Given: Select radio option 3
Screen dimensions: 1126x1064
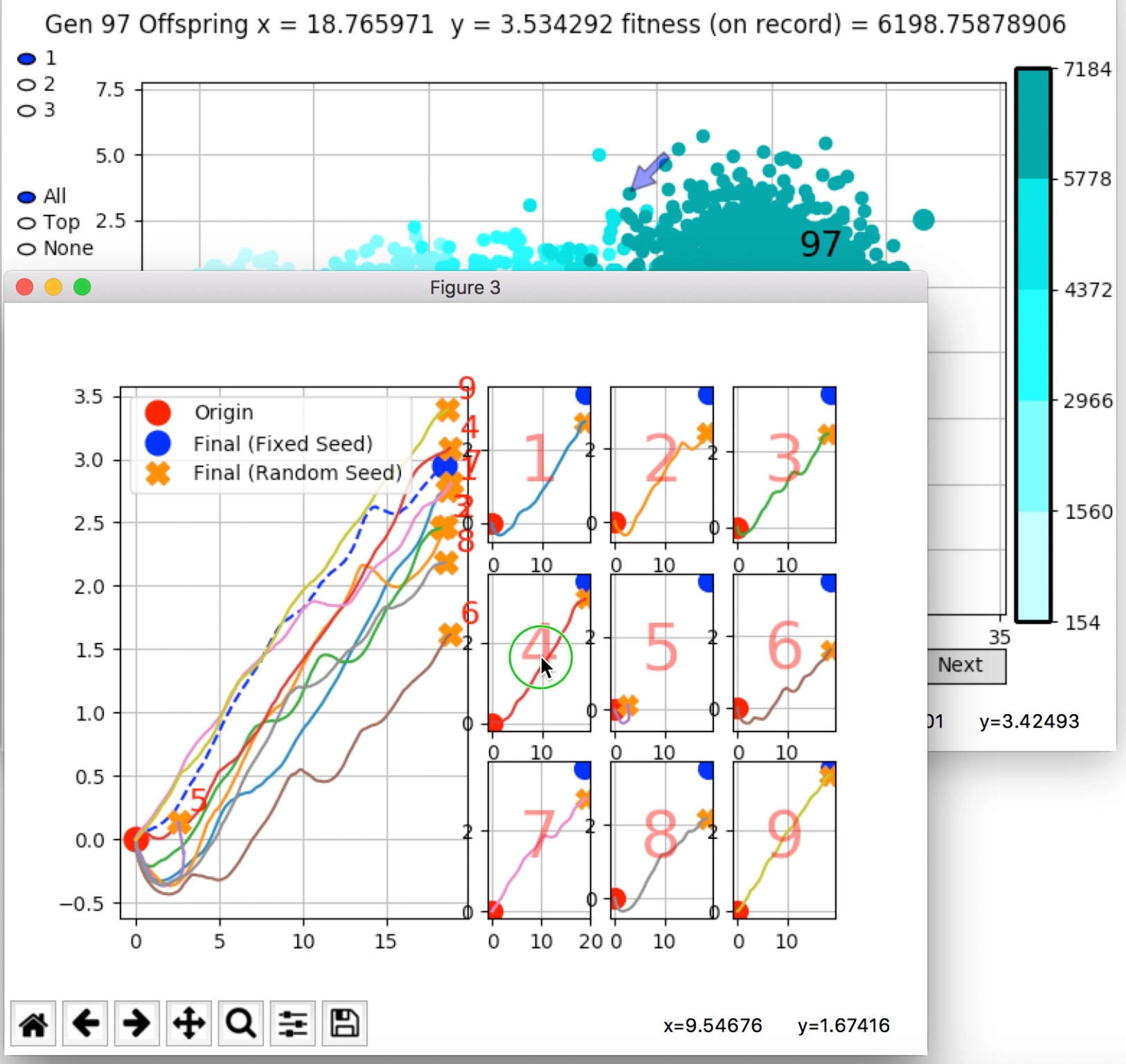Looking at the screenshot, I should (x=26, y=111).
